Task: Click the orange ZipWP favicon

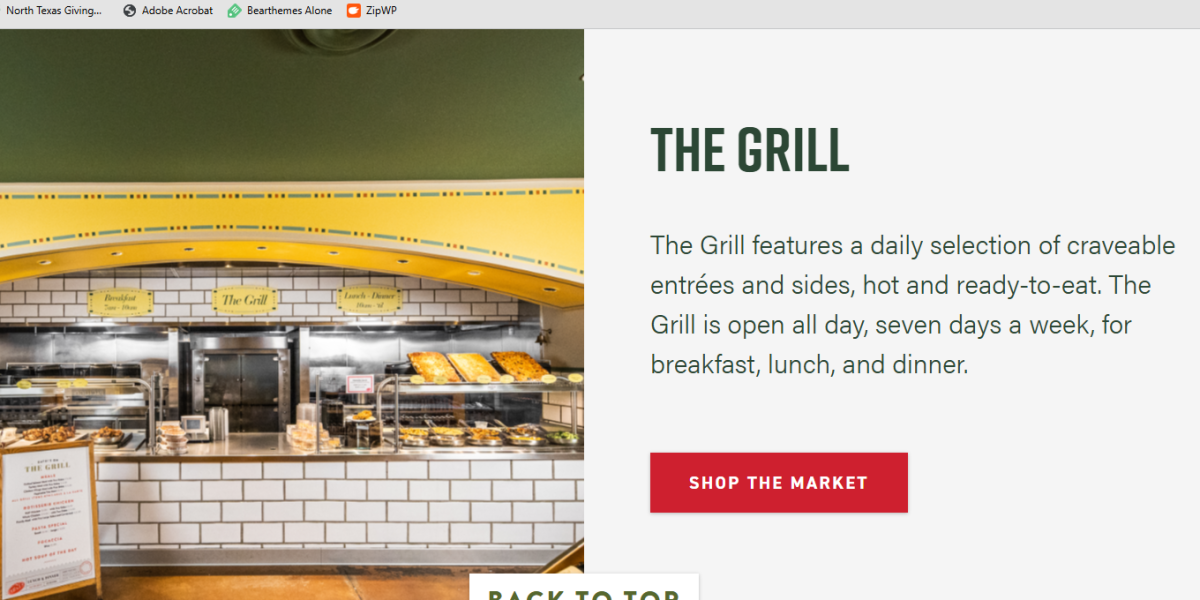Action: [353, 10]
